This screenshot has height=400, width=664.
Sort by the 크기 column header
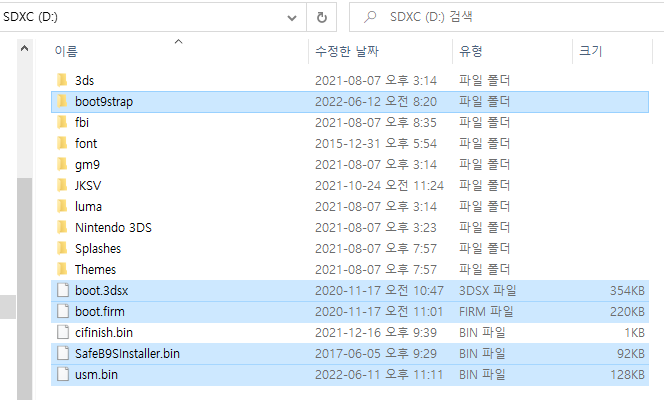591,51
